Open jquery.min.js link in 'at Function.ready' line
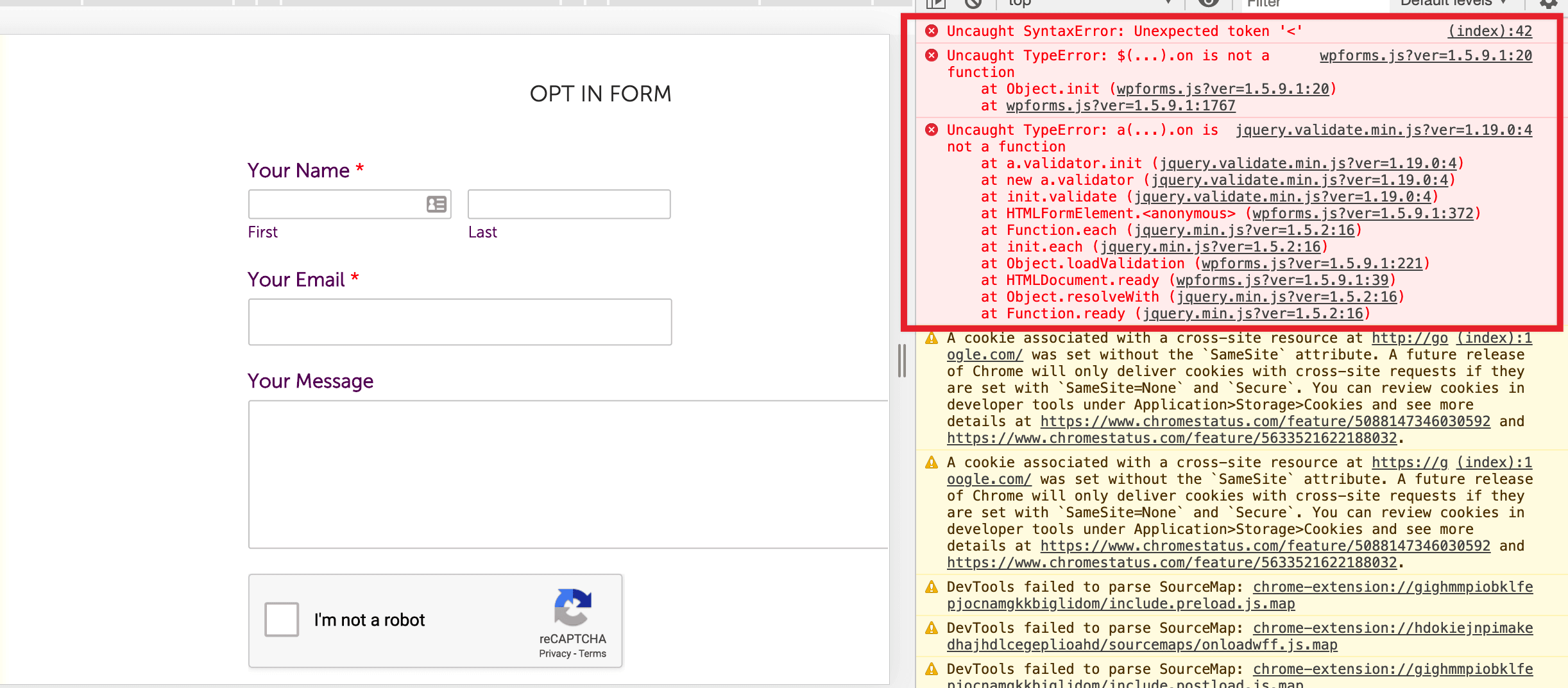 click(x=1252, y=313)
